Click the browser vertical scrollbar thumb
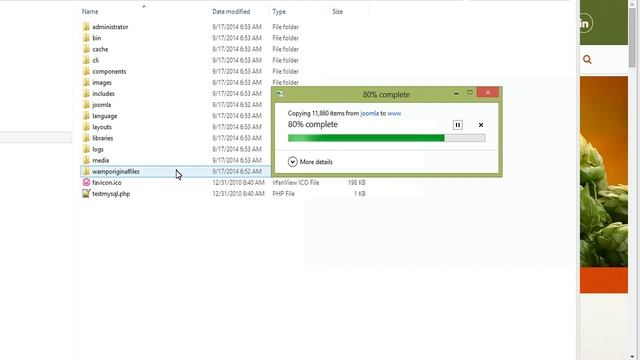This screenshot has height=360, width=640. pos(632,39)
